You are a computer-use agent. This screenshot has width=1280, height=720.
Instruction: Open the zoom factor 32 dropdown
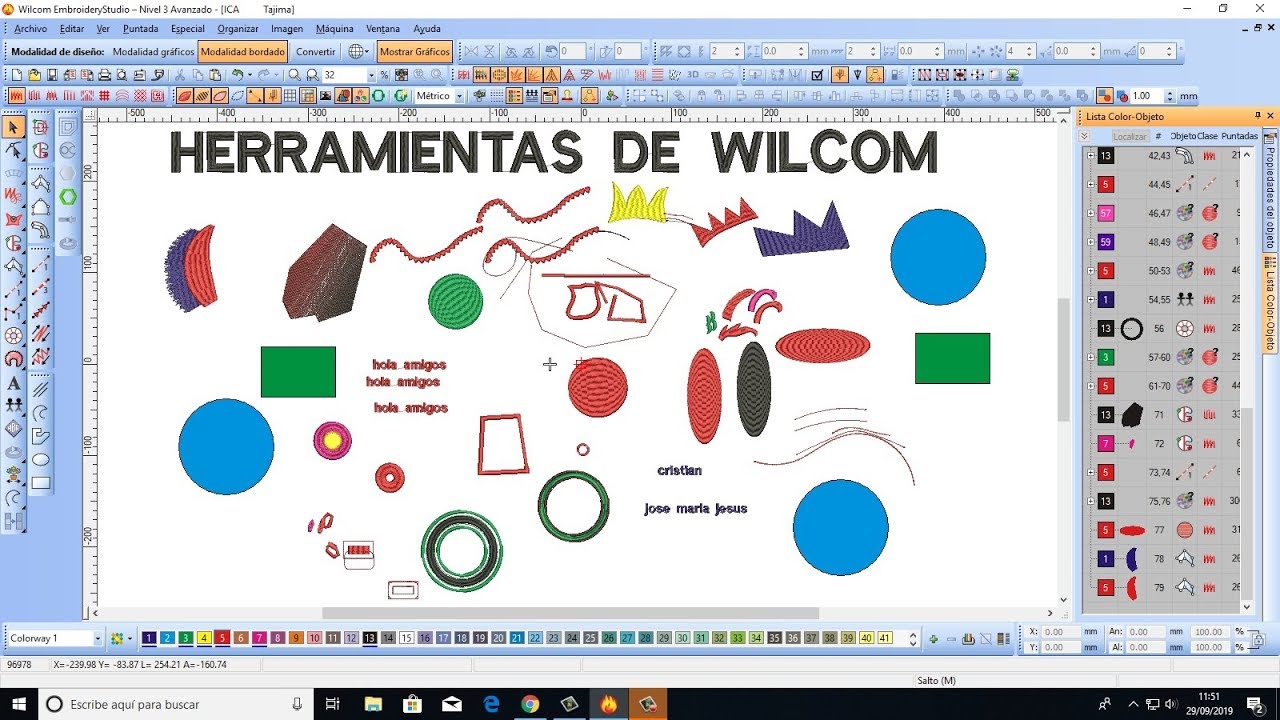pyautogui.click(x=371, y=75)
